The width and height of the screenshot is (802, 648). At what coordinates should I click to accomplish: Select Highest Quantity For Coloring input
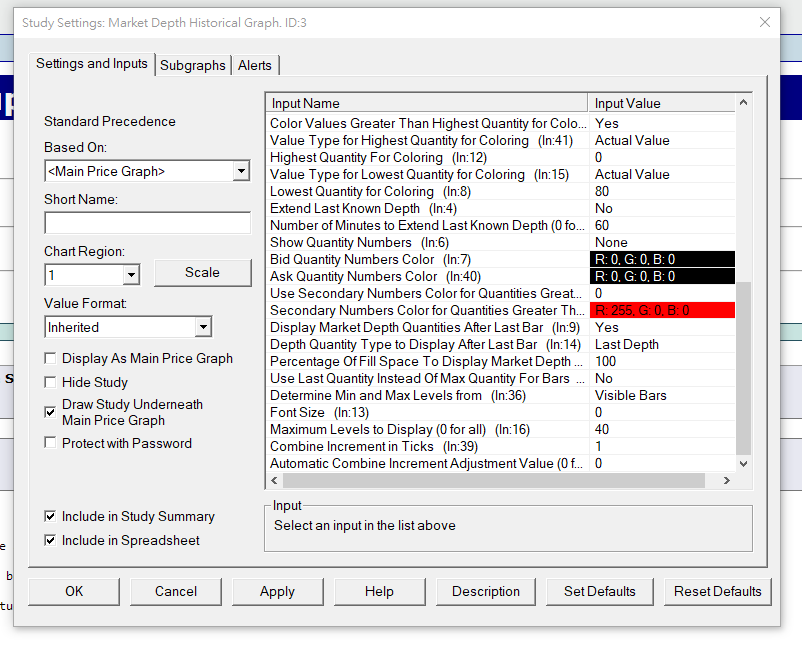[501, 158]
